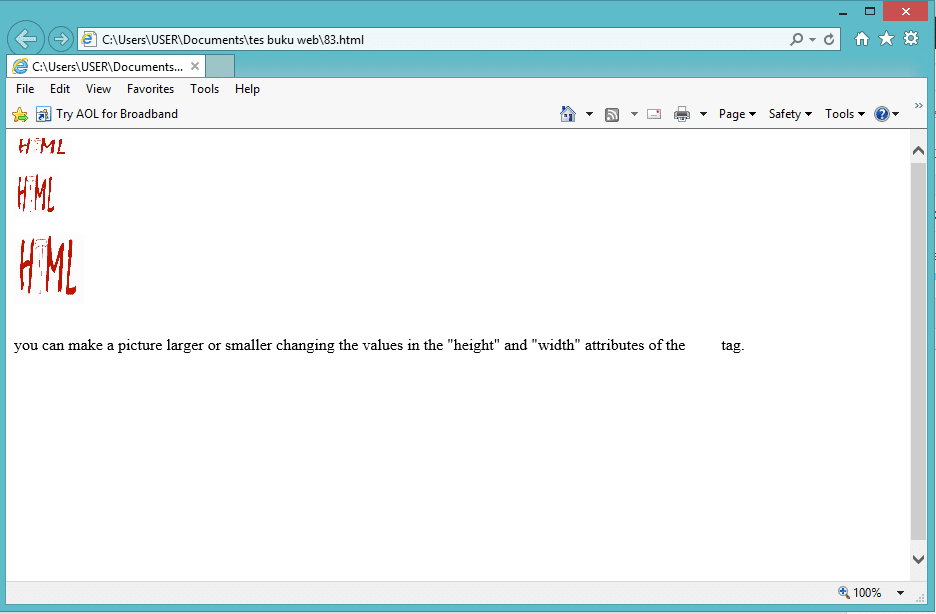
Task: Go forward using the forward arrow
Action: pyautogui.click(x=59, y=37)
